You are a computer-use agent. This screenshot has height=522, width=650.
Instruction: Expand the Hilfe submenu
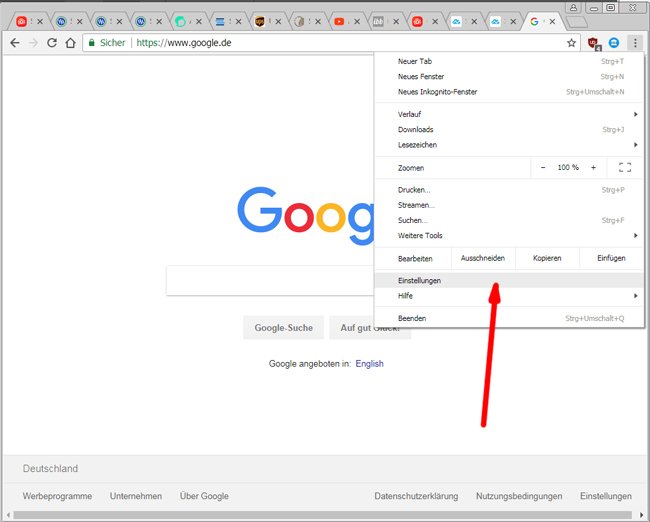(x=509, y=296)
